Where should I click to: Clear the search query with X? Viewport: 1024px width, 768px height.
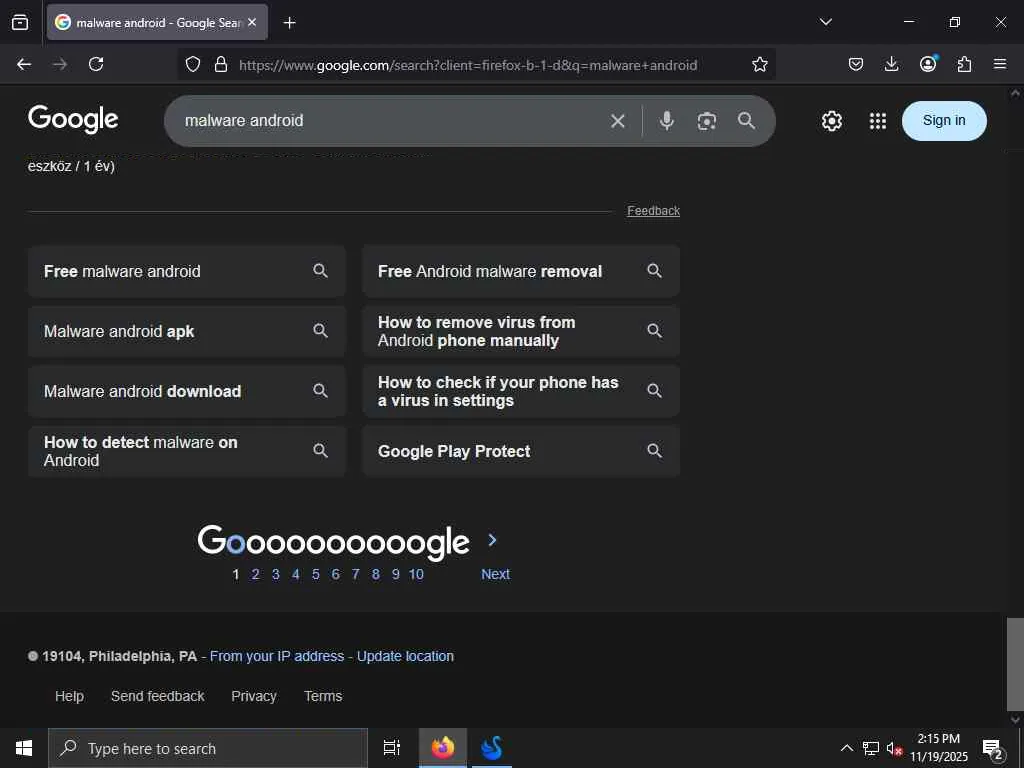click(x=618, y=121)
